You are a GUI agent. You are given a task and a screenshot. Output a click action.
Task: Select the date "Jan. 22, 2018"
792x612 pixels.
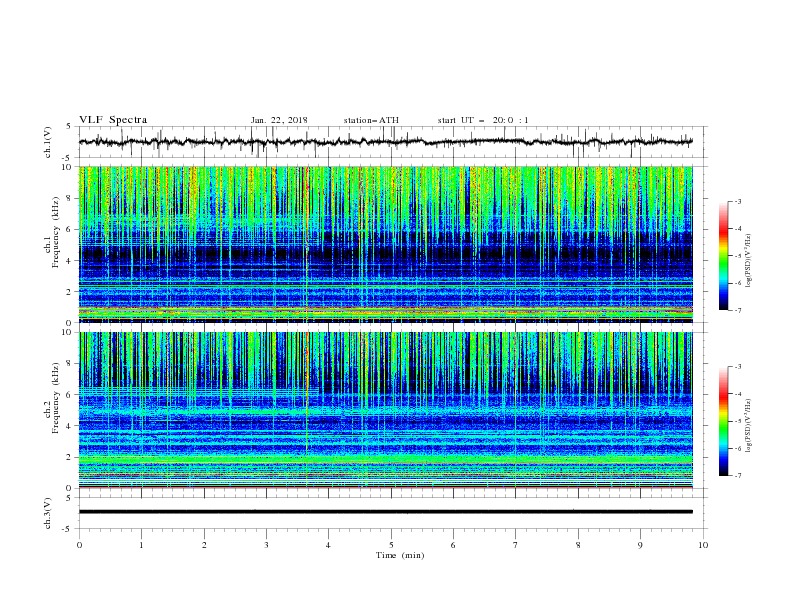point(279,120)
